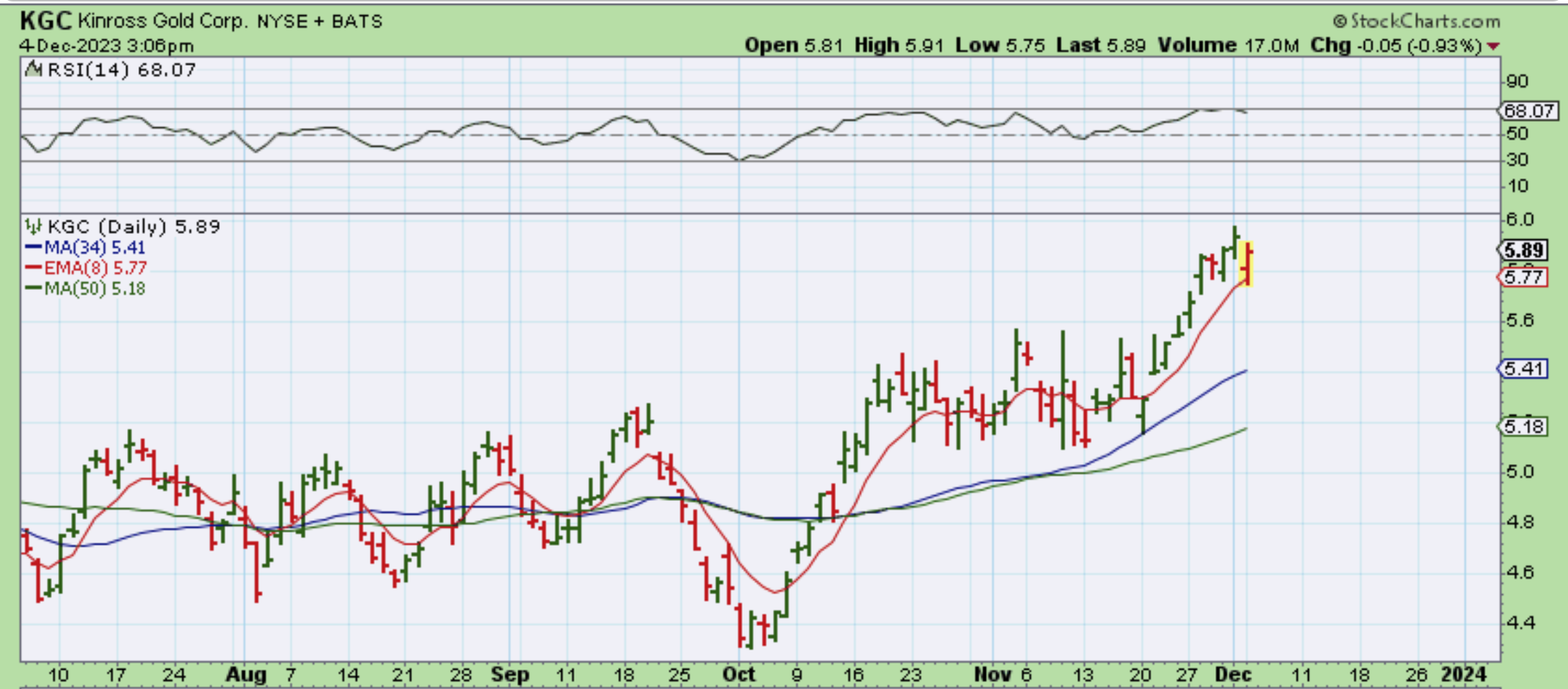Image resolution: width=1568 pixels, height=689 pixels.
Task: Select the blue MA(34) line swatch in legend
Action: (33, 247)
